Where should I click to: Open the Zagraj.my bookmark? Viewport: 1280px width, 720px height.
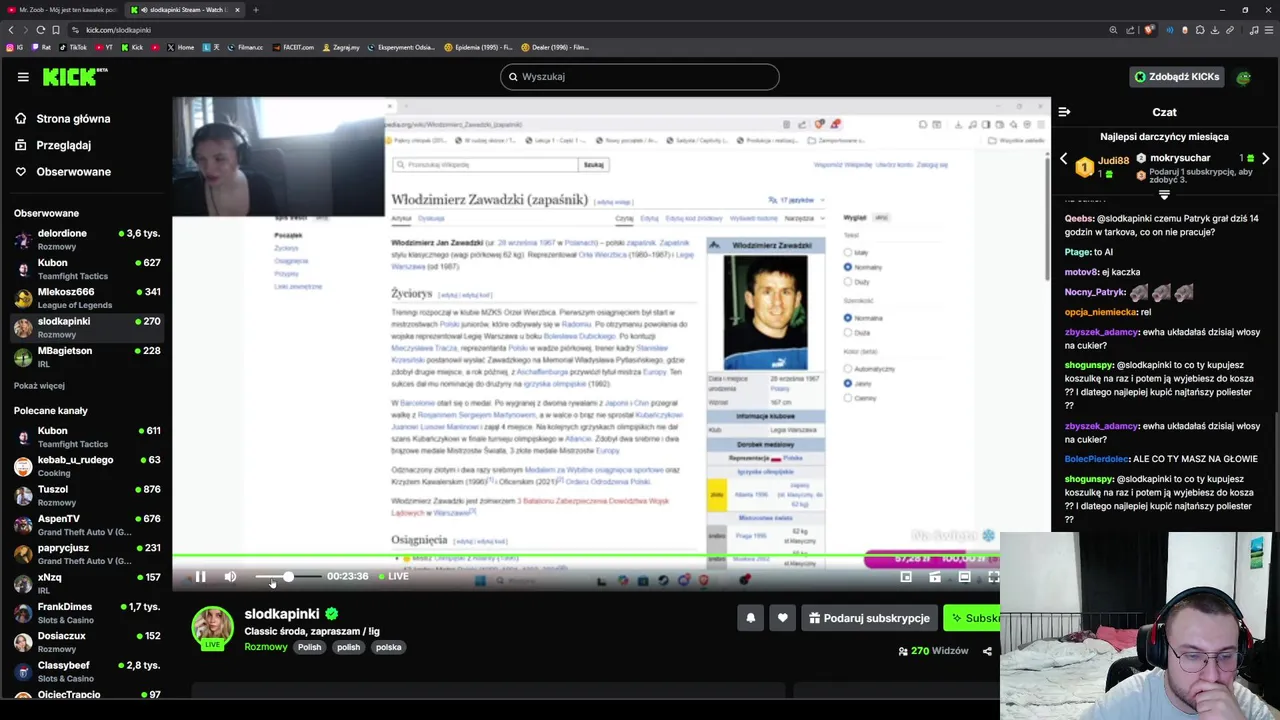click(341, 47)
